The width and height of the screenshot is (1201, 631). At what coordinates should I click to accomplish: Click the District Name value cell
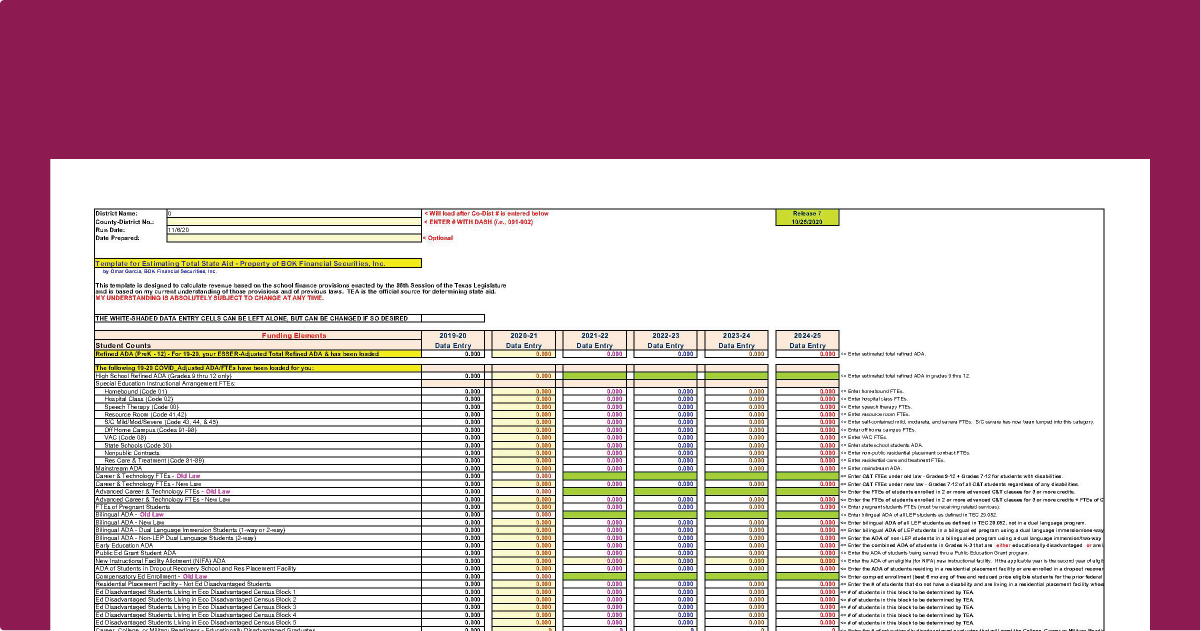294,213
